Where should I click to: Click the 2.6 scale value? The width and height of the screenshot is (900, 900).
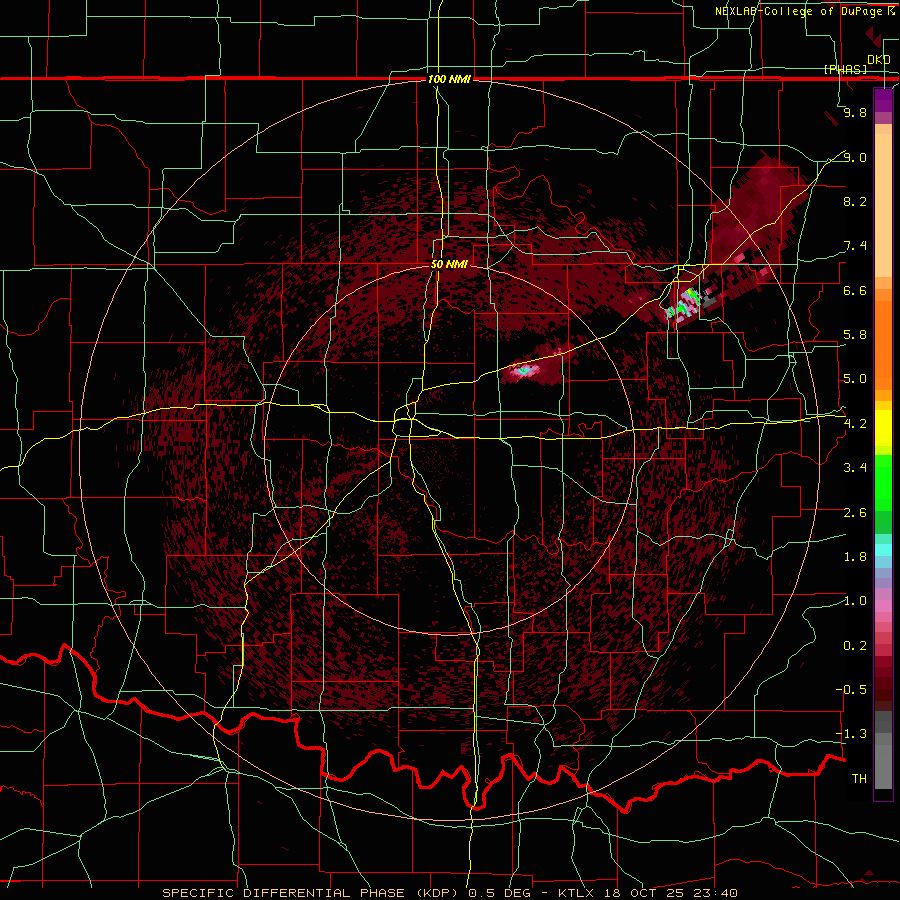tap(855, 513)
